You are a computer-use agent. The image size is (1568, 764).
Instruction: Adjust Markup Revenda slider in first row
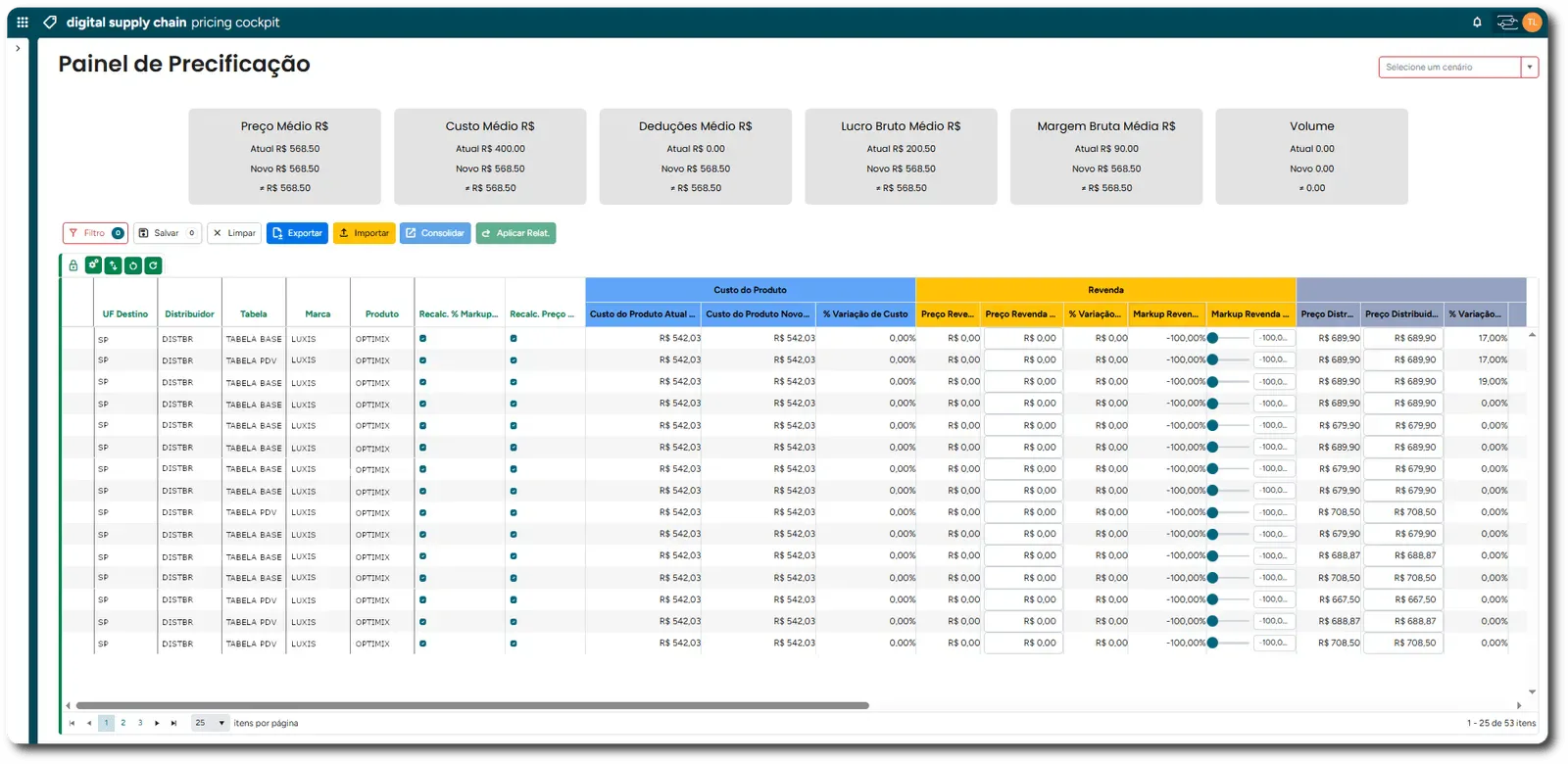pyautogui.click(x=1229, y=338)
